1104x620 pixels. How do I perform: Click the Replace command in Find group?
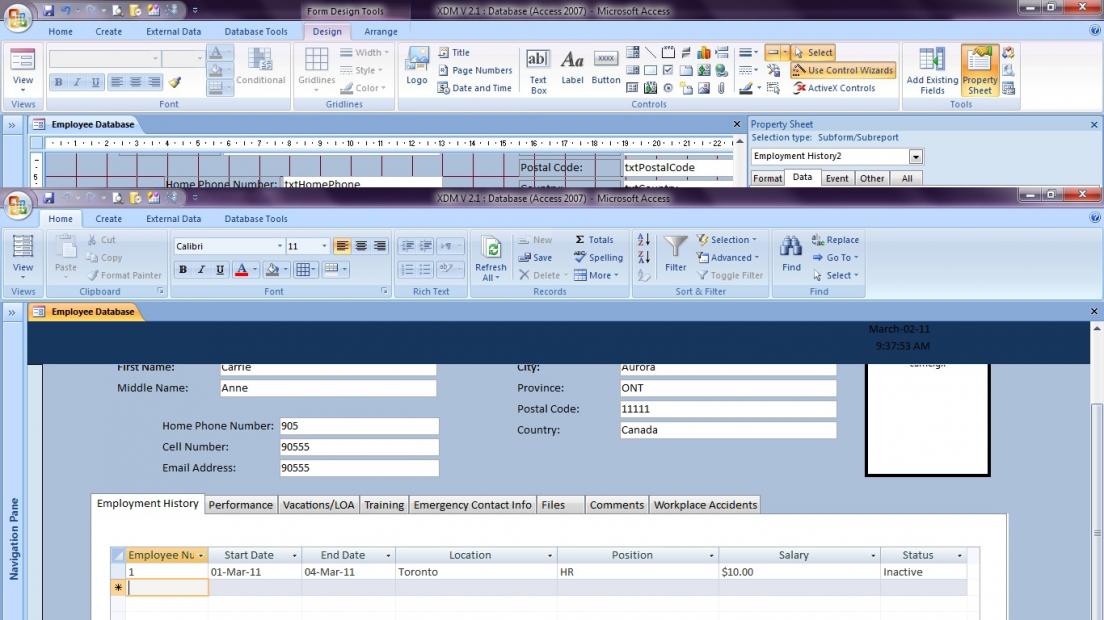tap(835, 239)
